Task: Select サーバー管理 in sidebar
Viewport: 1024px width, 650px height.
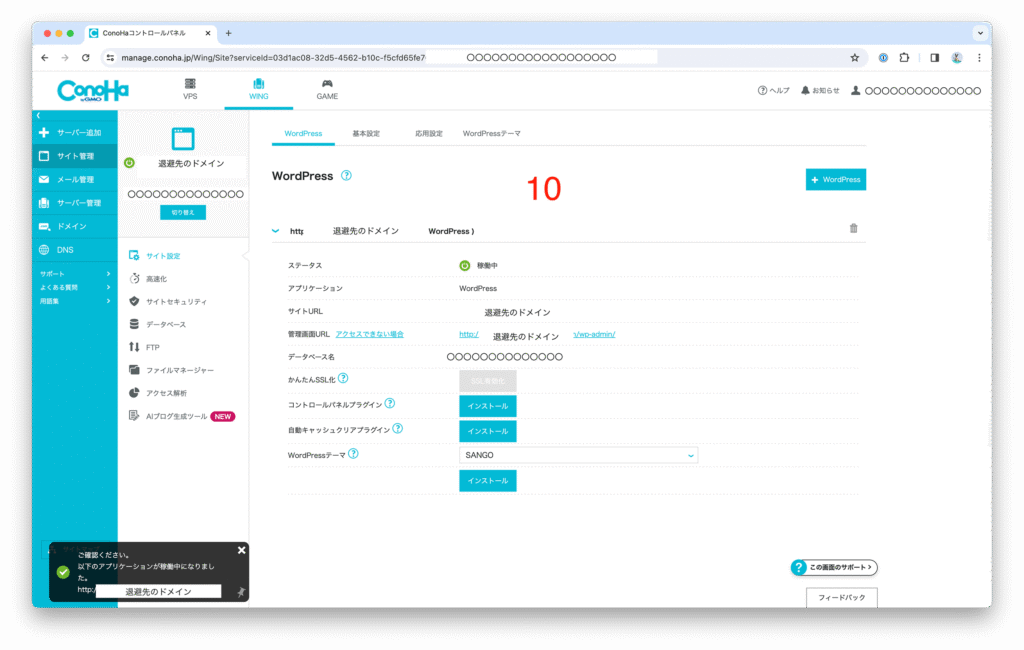Action: [75, 203]
